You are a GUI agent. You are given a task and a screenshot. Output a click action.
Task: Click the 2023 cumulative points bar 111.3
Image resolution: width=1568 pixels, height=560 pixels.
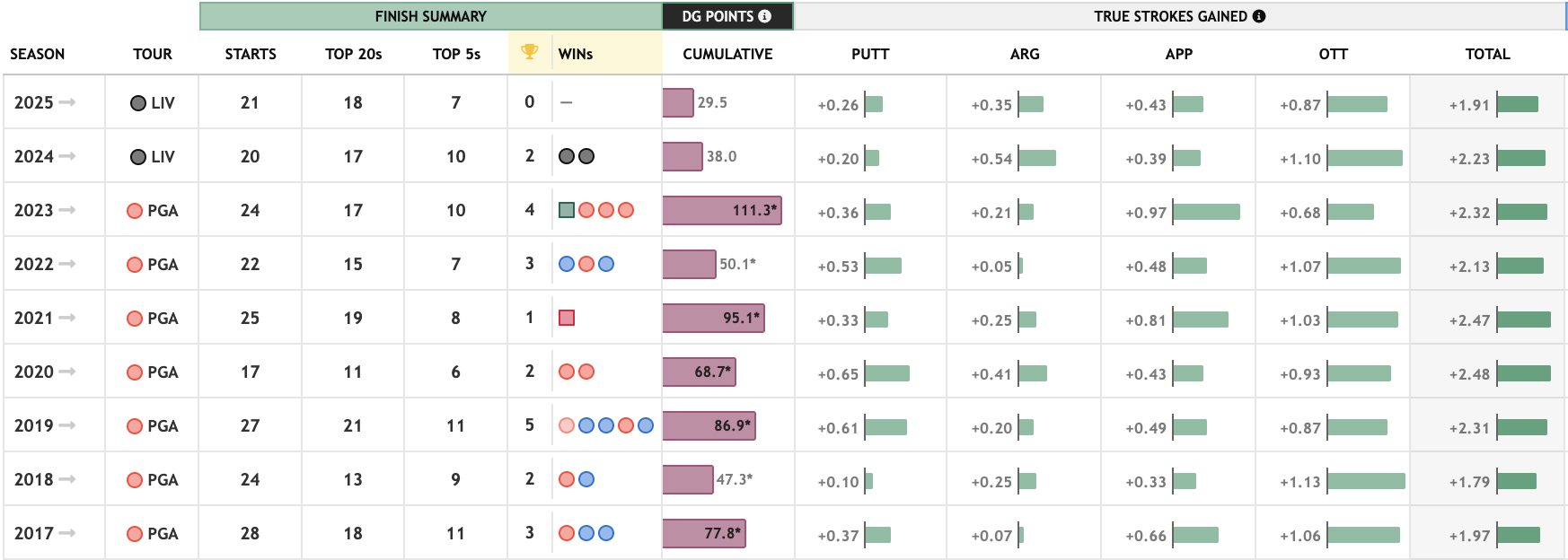[722, 210]
